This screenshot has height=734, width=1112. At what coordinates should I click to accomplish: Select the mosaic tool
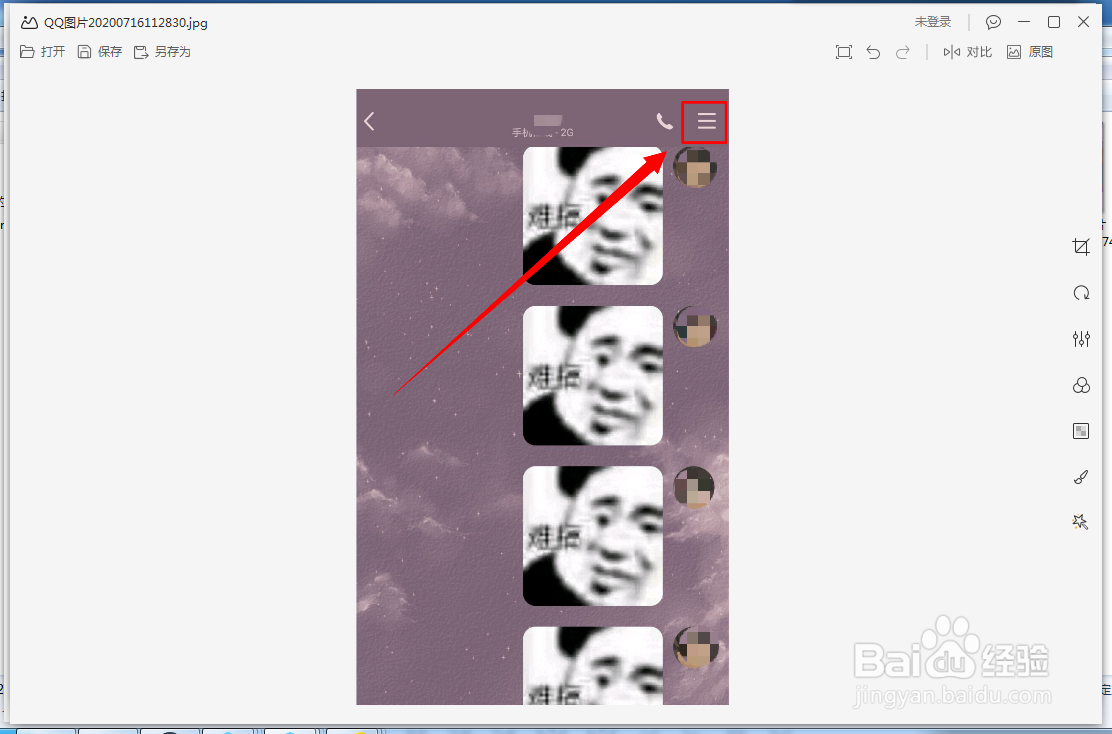pyautogui.click(x=1081, y=431)
